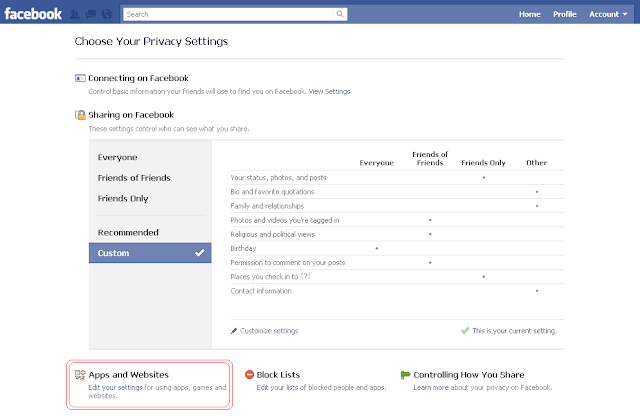Screen dimensions: 640x417
Task: Select the Custom preset
Action: click(150, 253)
